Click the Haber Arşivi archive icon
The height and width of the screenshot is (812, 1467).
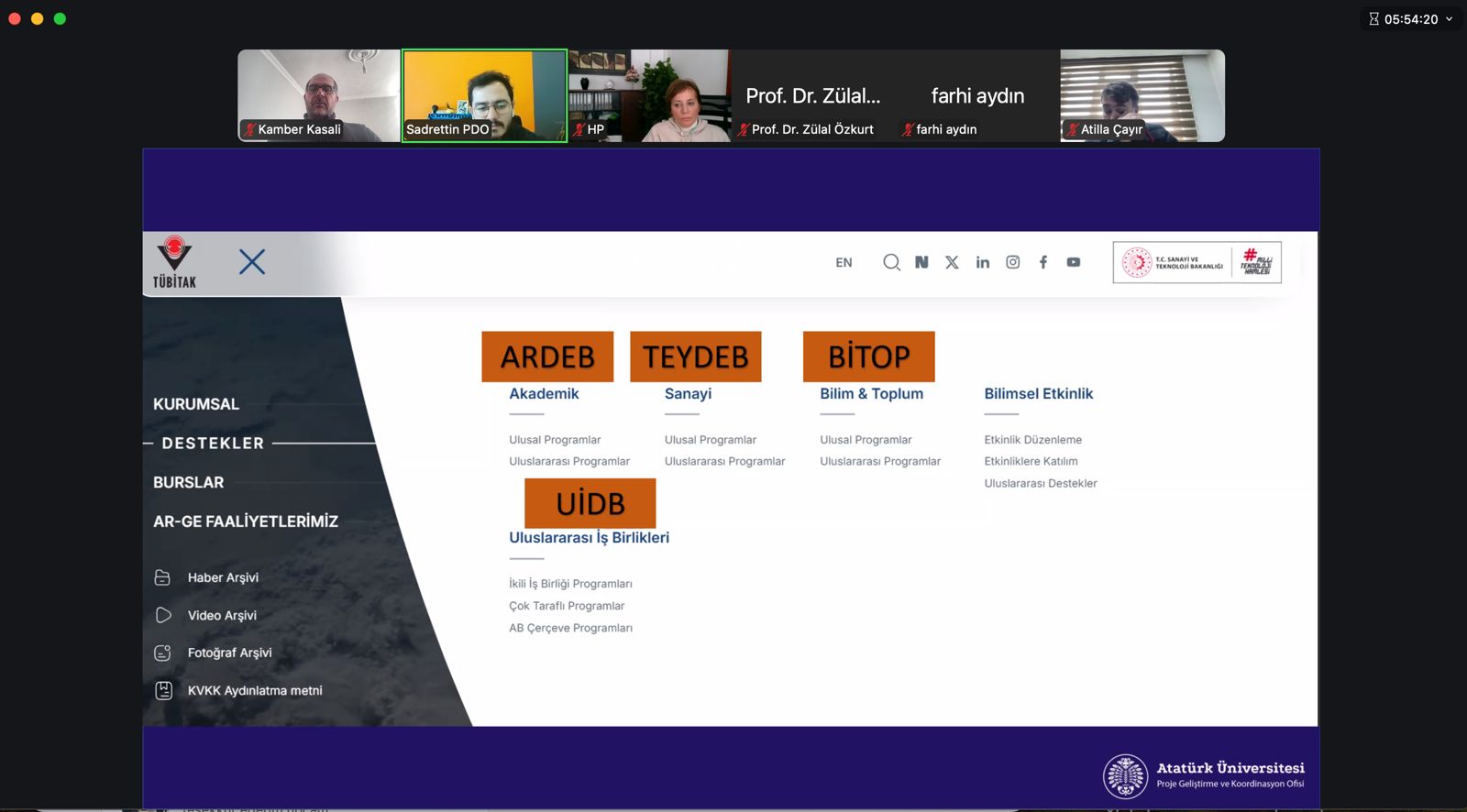tap(163, 577)
